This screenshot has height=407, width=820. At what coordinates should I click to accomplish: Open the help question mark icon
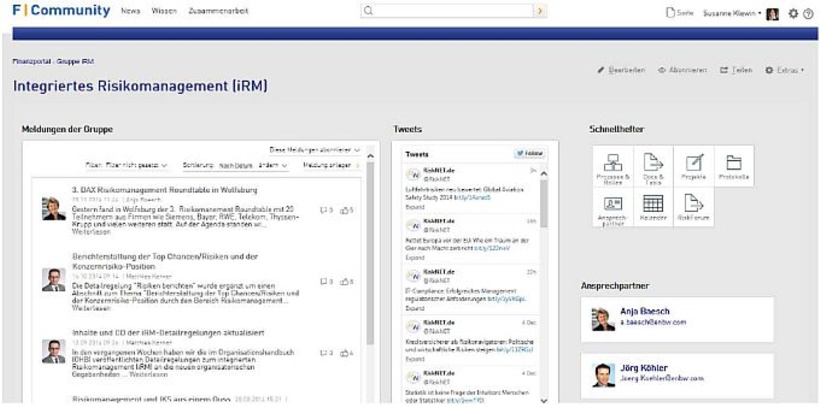coord(808,14)
